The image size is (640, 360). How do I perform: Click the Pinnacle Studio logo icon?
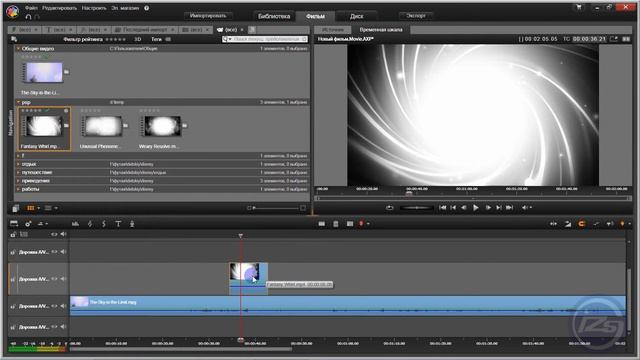click(x=12, y=11)
